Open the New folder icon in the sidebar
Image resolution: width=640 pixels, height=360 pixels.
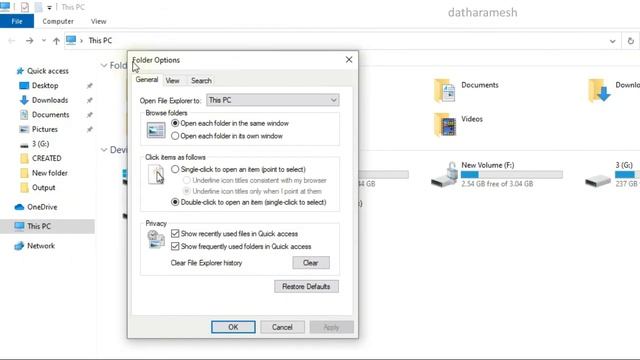(24, 173)
